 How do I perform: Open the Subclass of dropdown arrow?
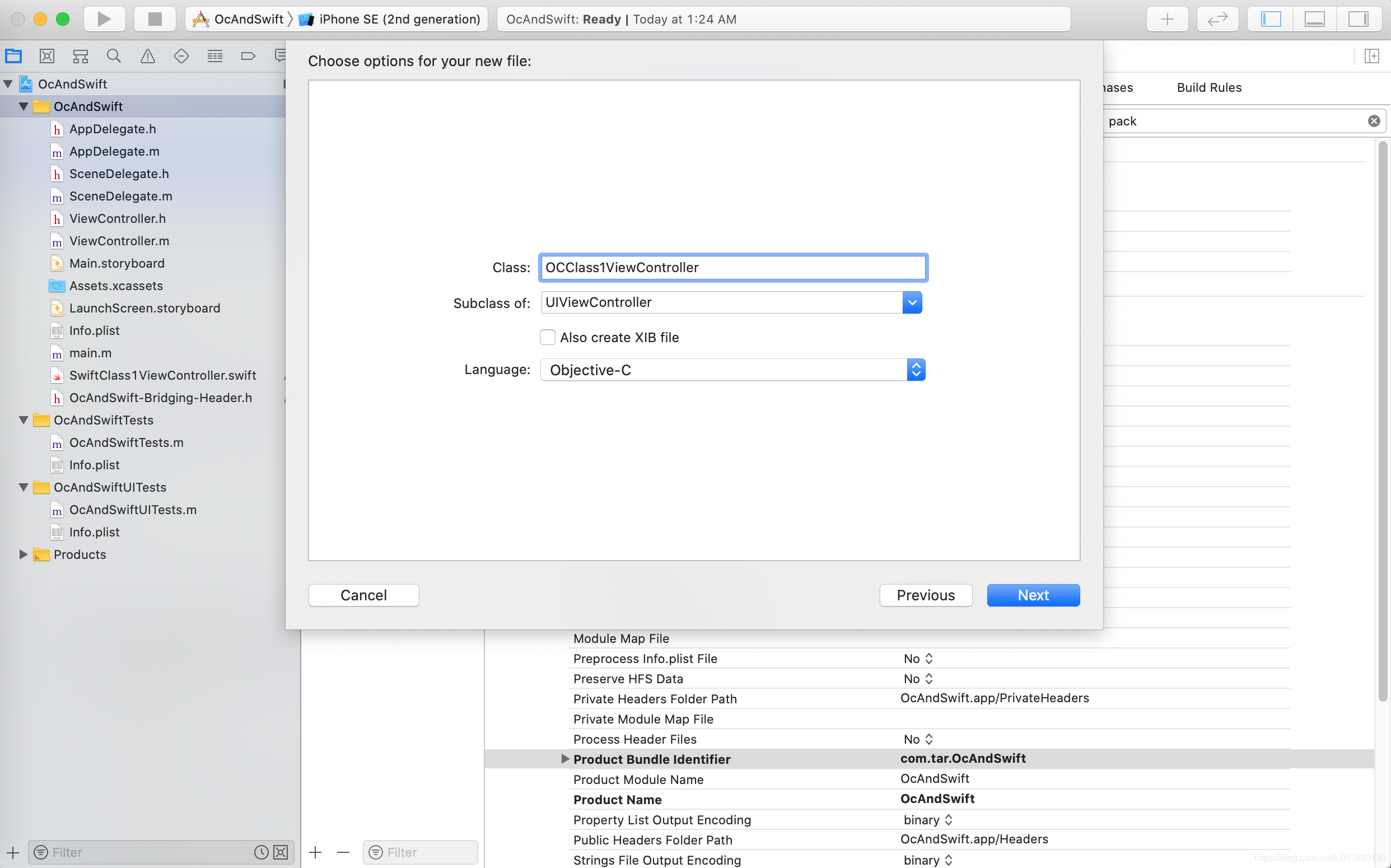[912, 302]
